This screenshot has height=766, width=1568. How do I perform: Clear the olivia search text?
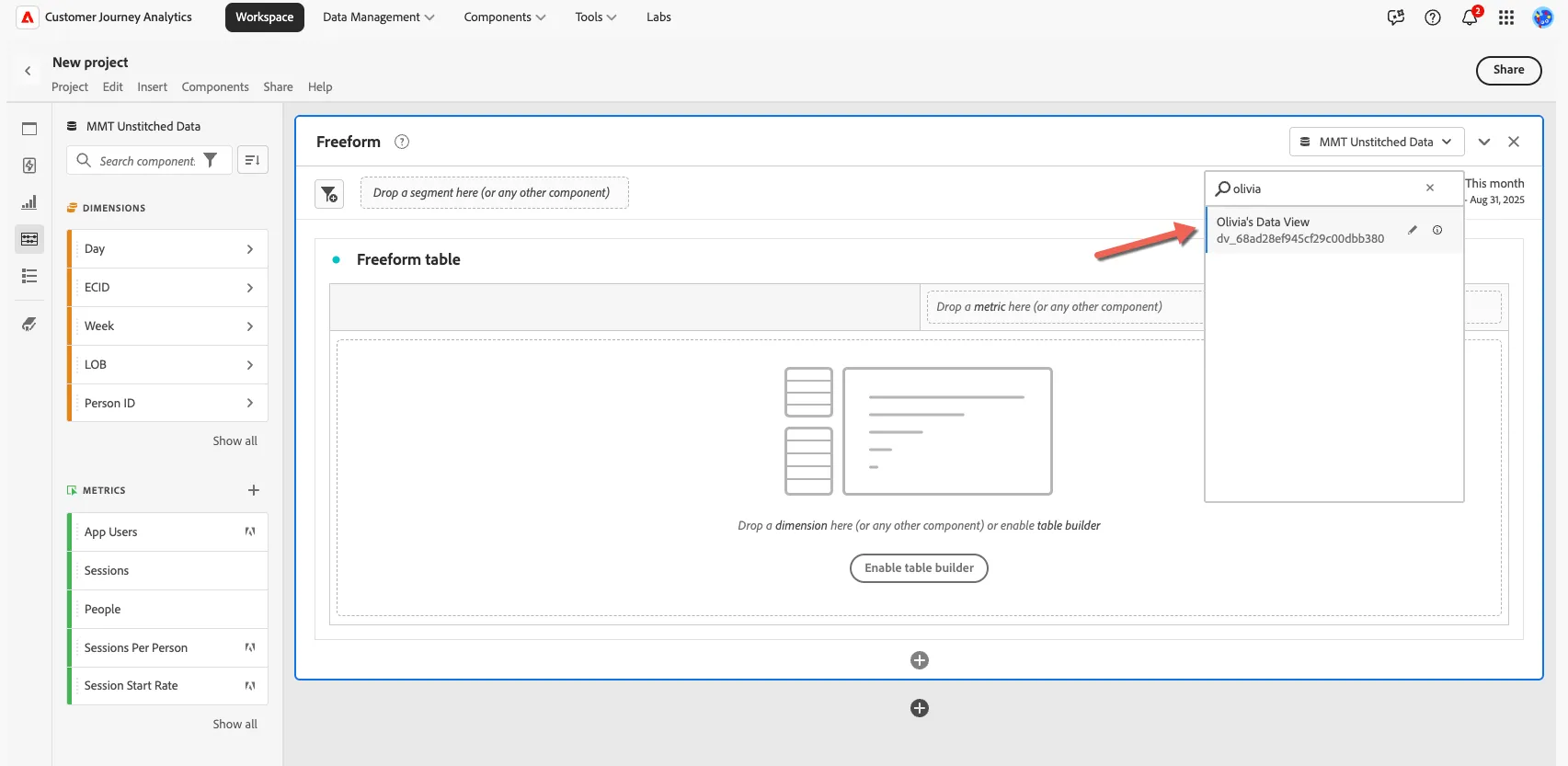tap(1430, 188)
